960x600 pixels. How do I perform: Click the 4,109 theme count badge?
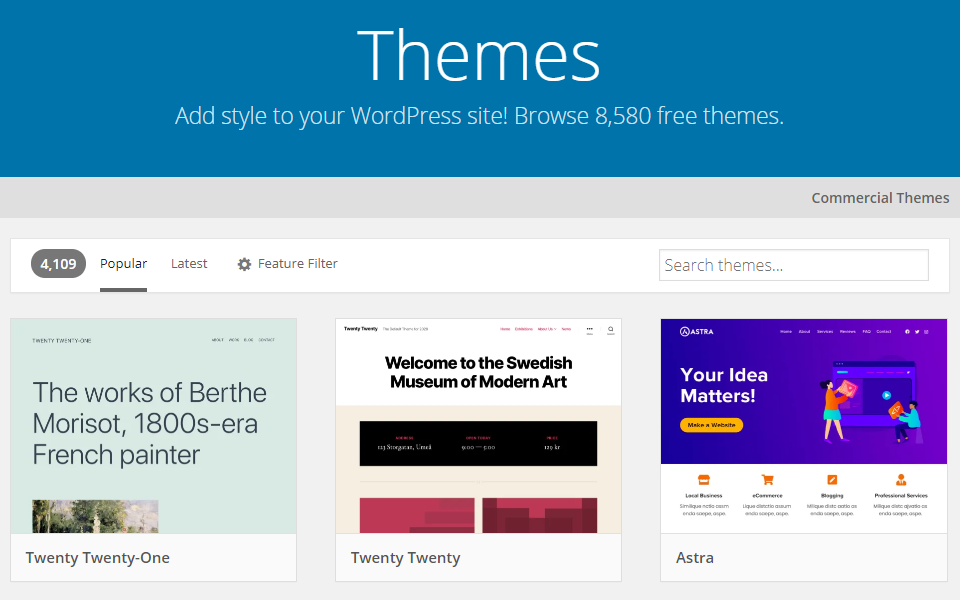[58, 263]
